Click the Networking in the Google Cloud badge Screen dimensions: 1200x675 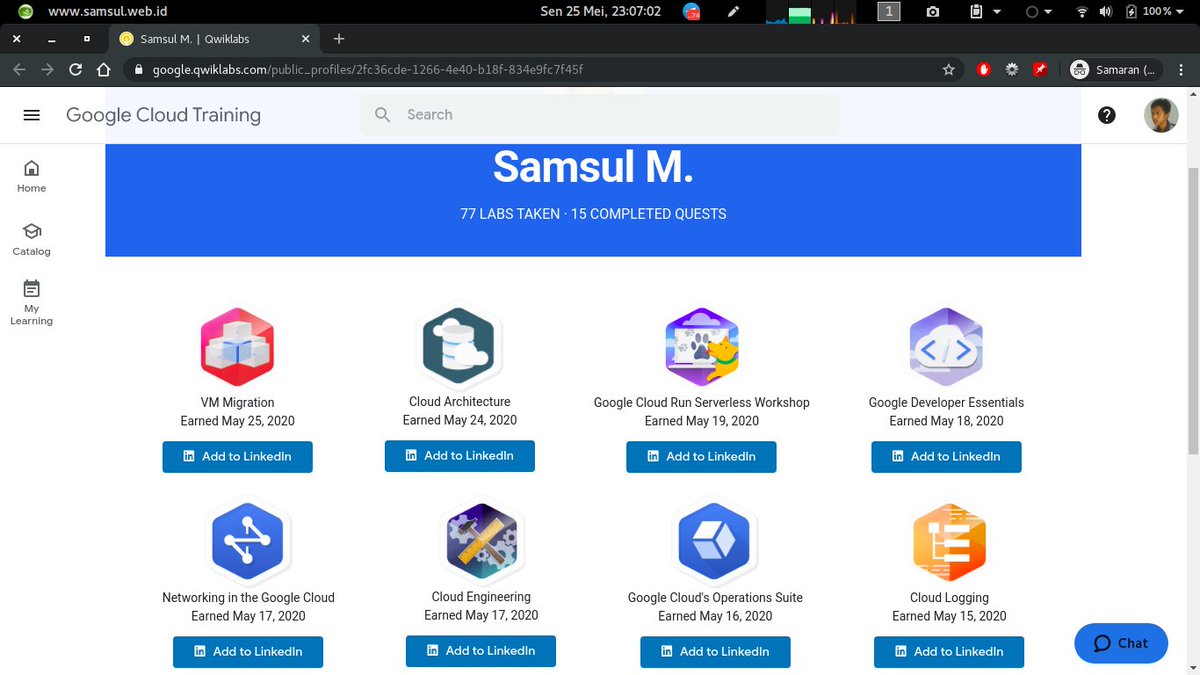click(x=248, y=541)
